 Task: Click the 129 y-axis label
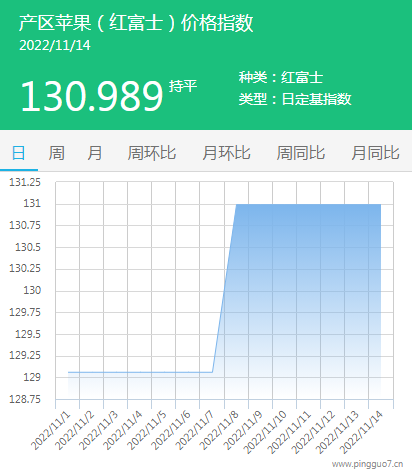[32, 377]
